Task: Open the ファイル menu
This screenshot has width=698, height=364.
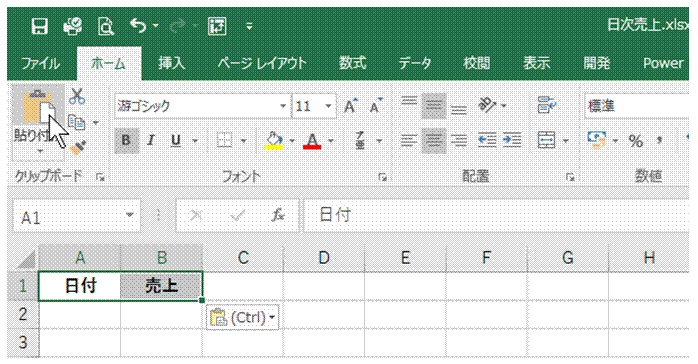Action: point(41,64)
